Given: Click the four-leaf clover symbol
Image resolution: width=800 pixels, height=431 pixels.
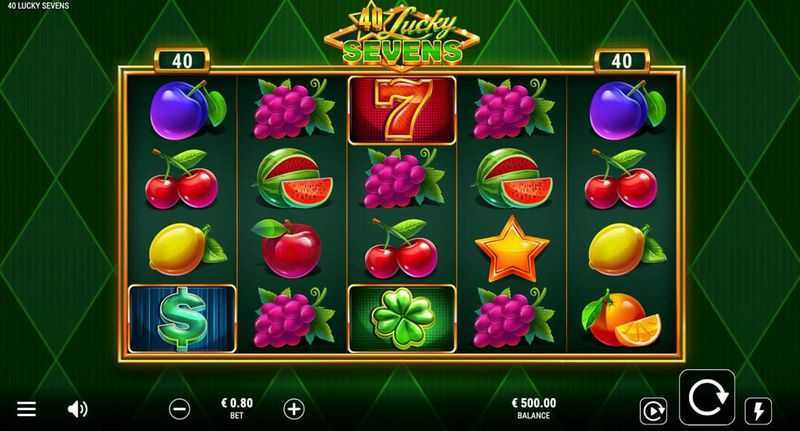Looking at the screenshot, I should (402, 319).
